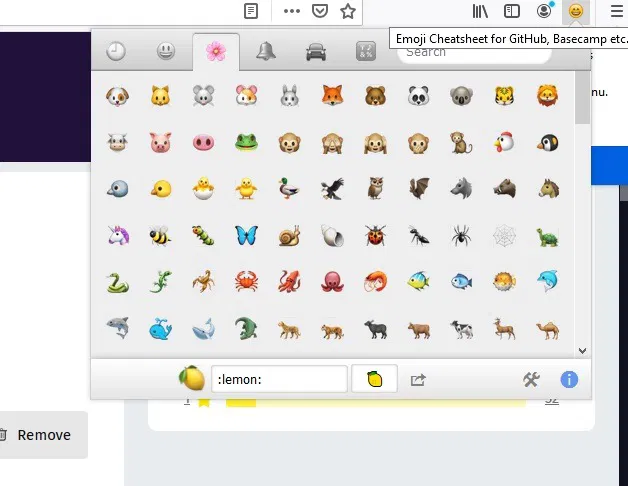
Task: Click Firefox reader view icon
Action: 251,11
